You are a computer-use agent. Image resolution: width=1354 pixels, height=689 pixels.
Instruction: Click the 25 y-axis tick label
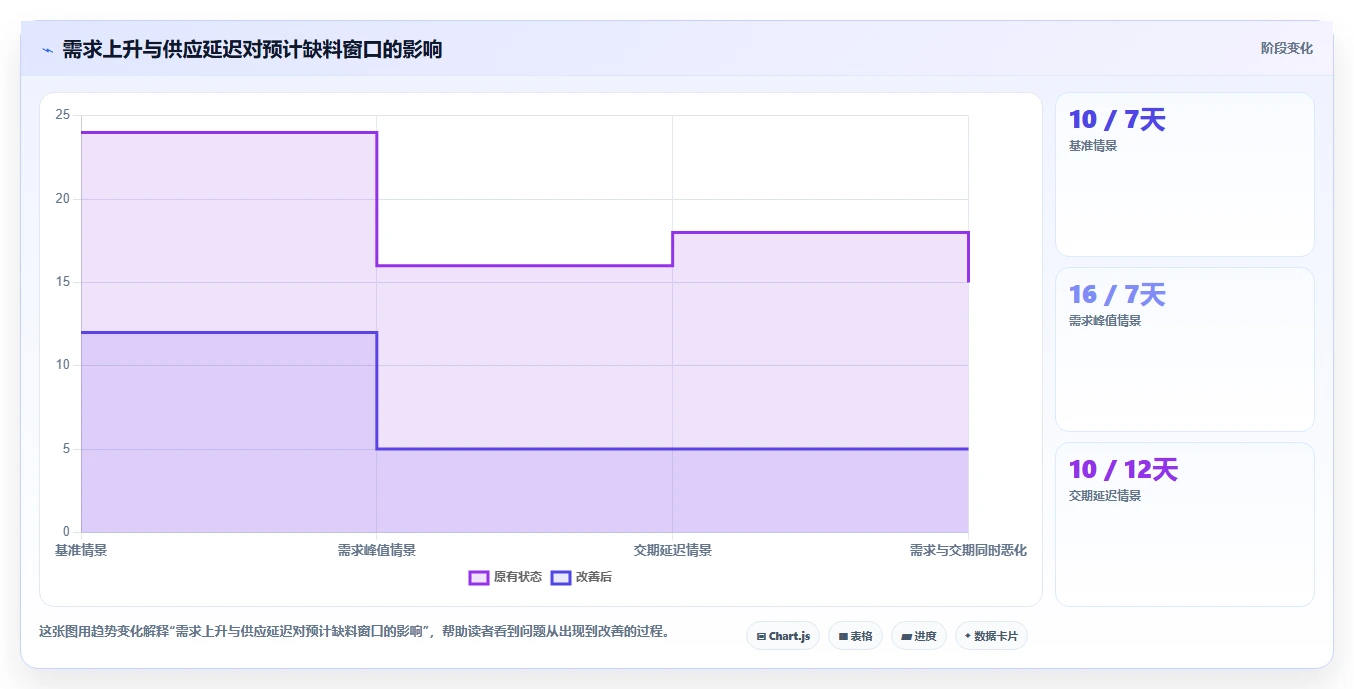[x=63, y=115]
